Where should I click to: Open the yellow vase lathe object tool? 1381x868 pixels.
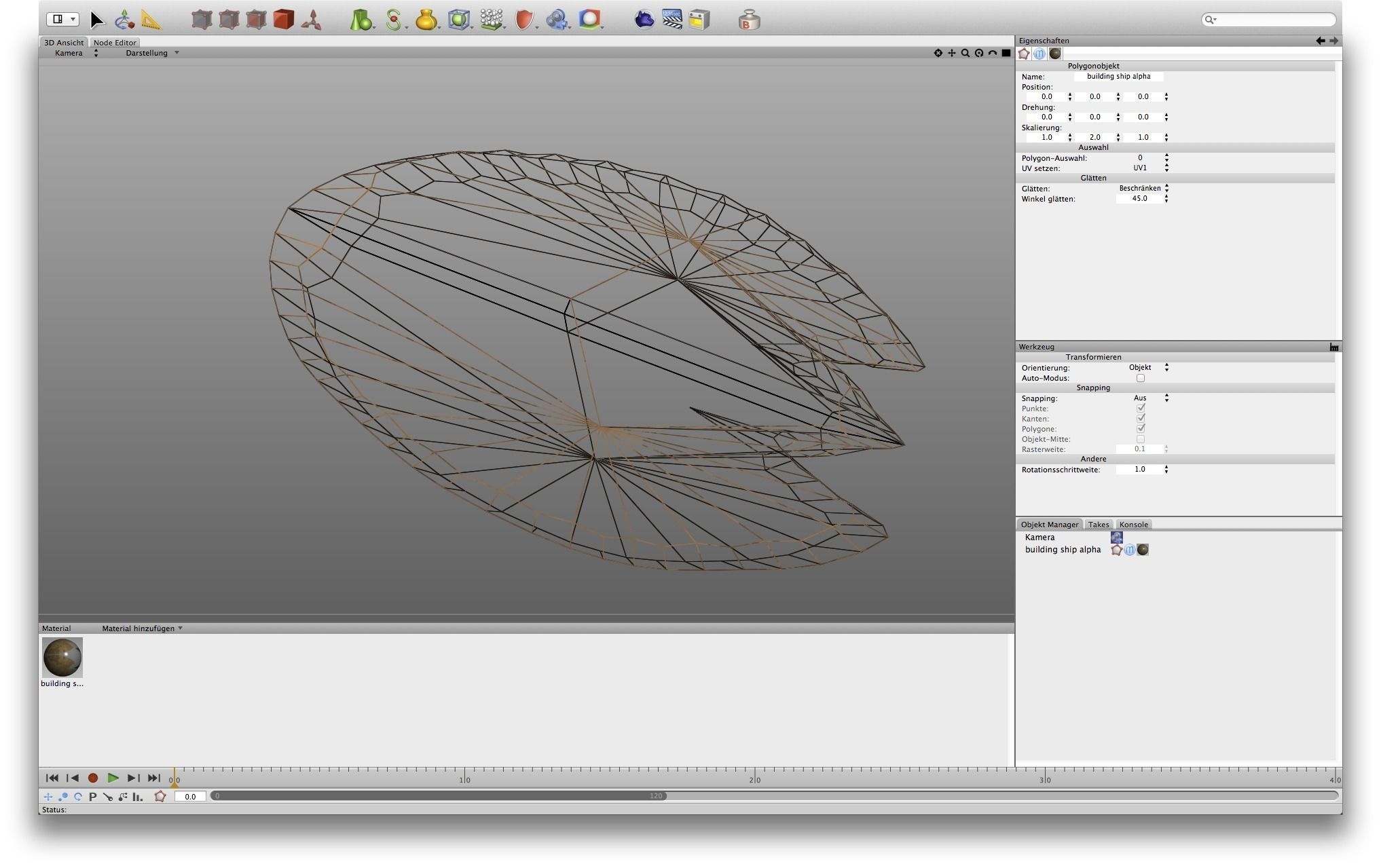(x=426, y=20)
